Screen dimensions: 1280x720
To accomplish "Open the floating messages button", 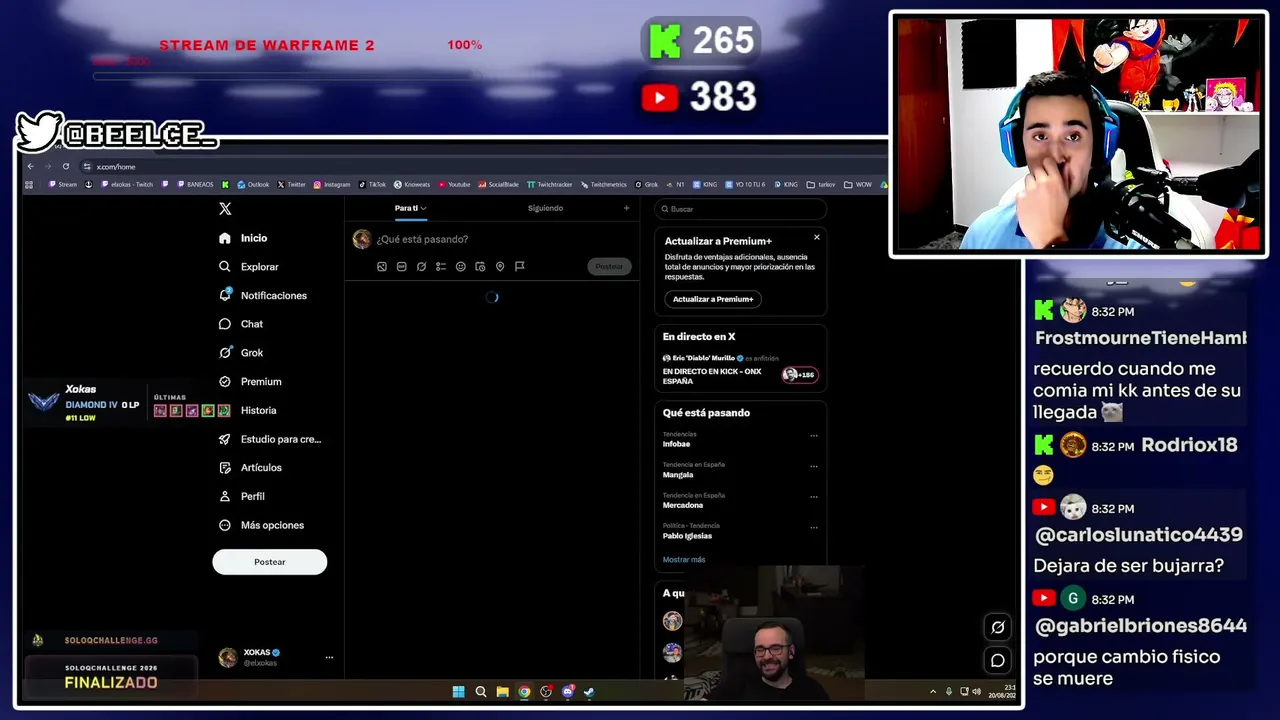I will pyautogui.click(x=997, y=660).
